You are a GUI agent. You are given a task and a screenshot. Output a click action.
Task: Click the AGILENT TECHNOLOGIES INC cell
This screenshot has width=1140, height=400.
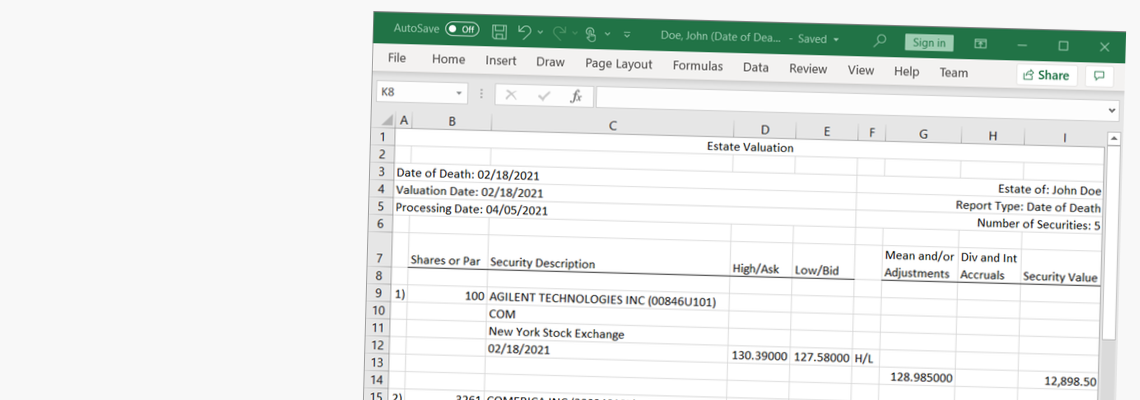tap(603, 300)
